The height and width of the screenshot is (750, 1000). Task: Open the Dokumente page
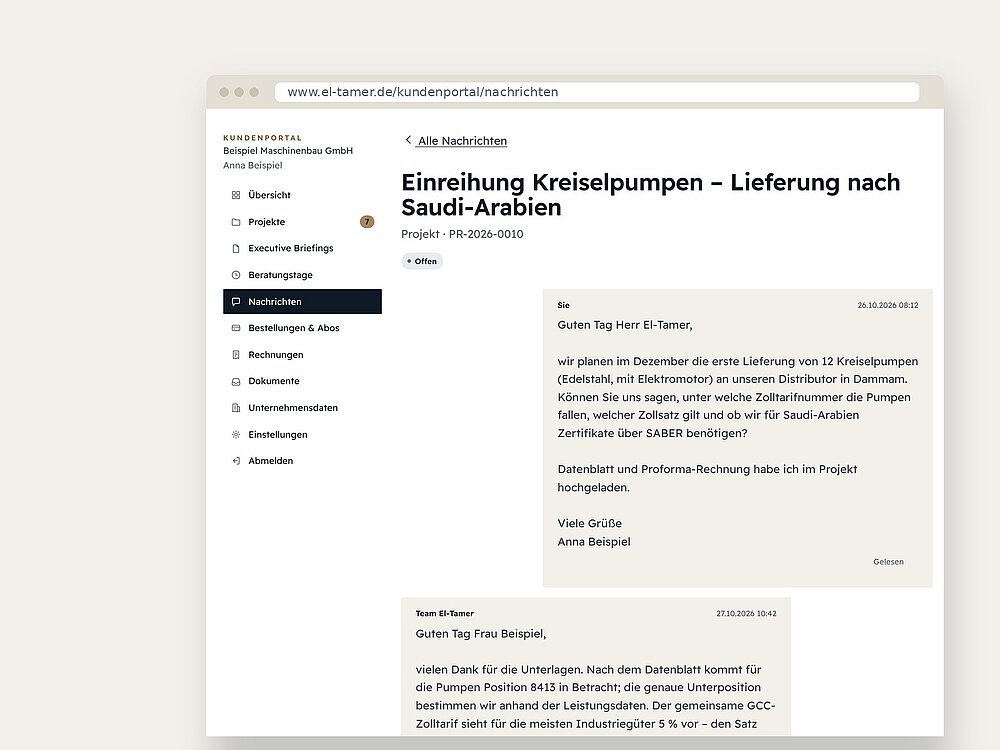click(x=302, y=381)
